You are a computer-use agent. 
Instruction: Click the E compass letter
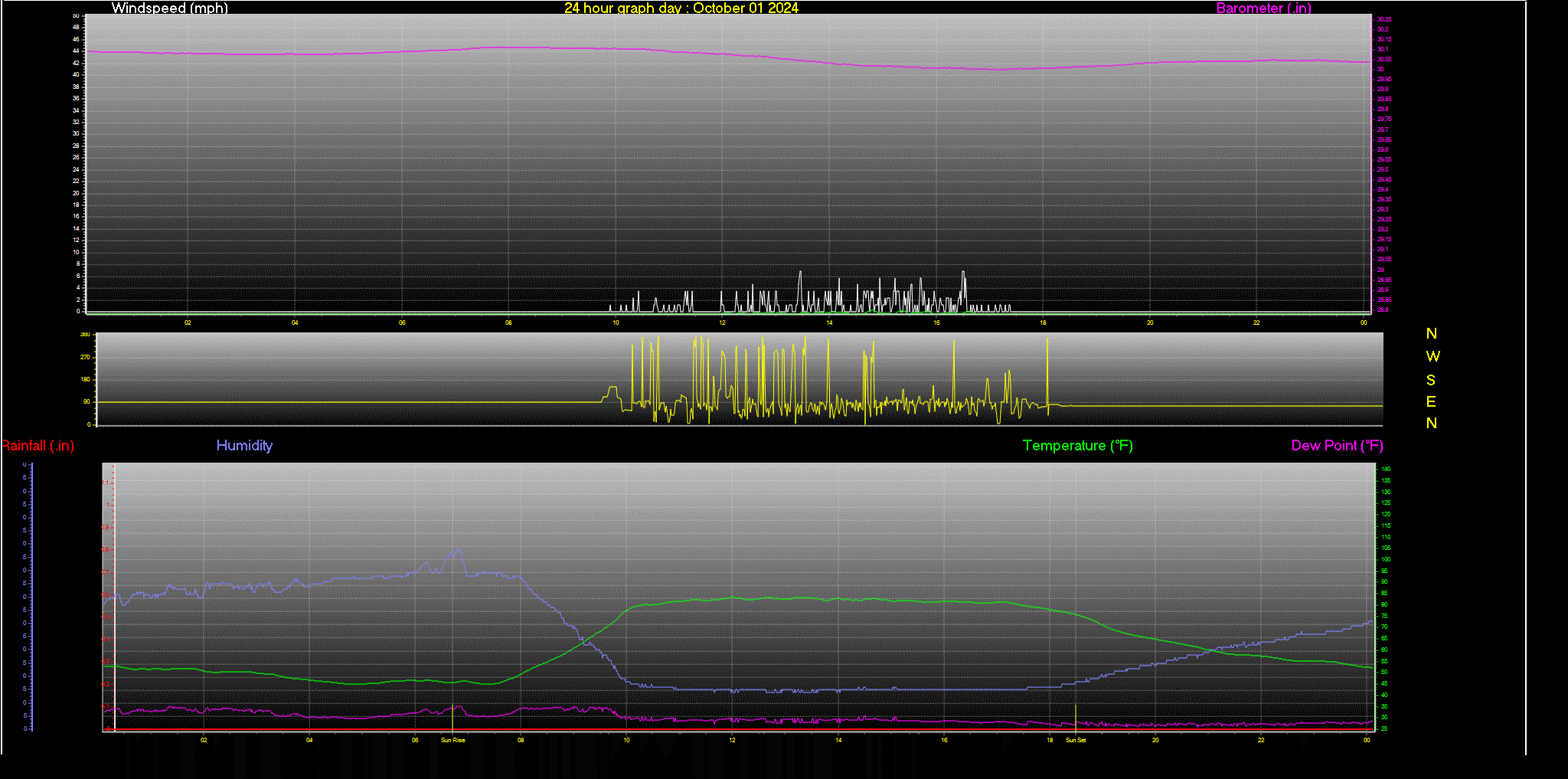tap(1431, 401)
